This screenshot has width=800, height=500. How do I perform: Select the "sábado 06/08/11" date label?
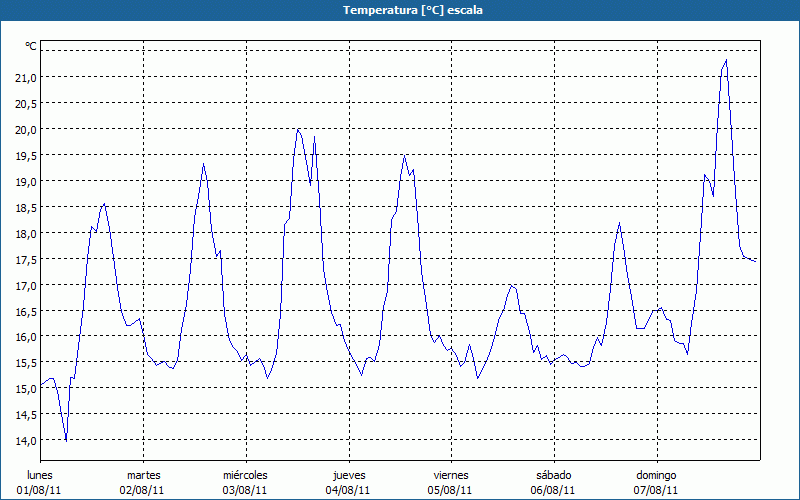pos(553,482)
